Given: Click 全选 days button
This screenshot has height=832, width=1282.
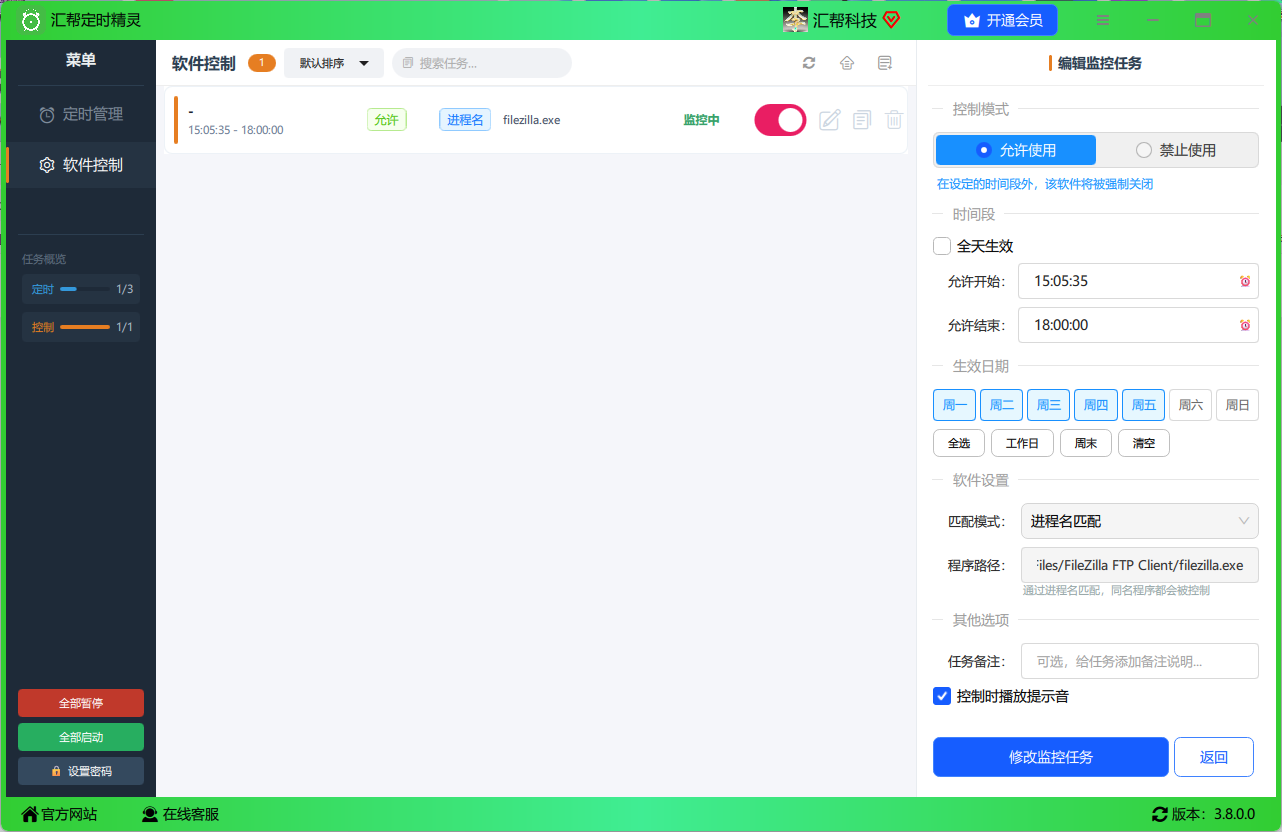Looking at the screenshot, I should pyautogui.click(x=959, y=443).
